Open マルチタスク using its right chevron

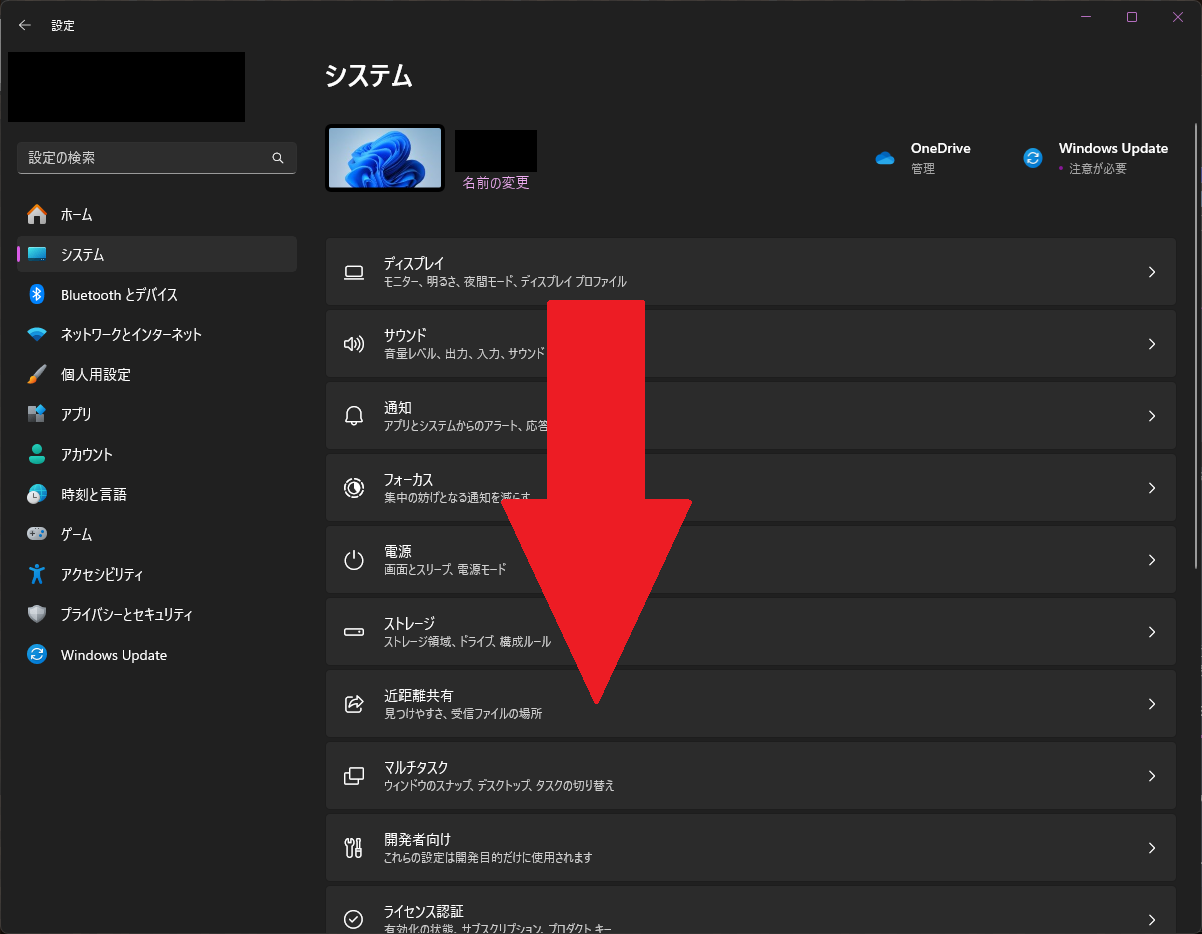(x=1151, y=776)
